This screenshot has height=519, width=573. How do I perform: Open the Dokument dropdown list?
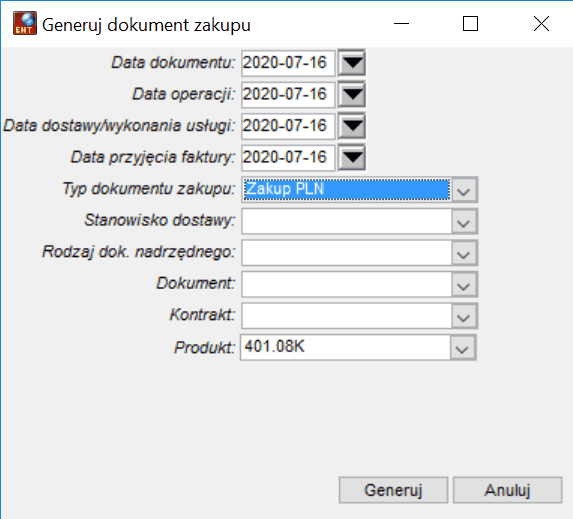click(464, 284)
